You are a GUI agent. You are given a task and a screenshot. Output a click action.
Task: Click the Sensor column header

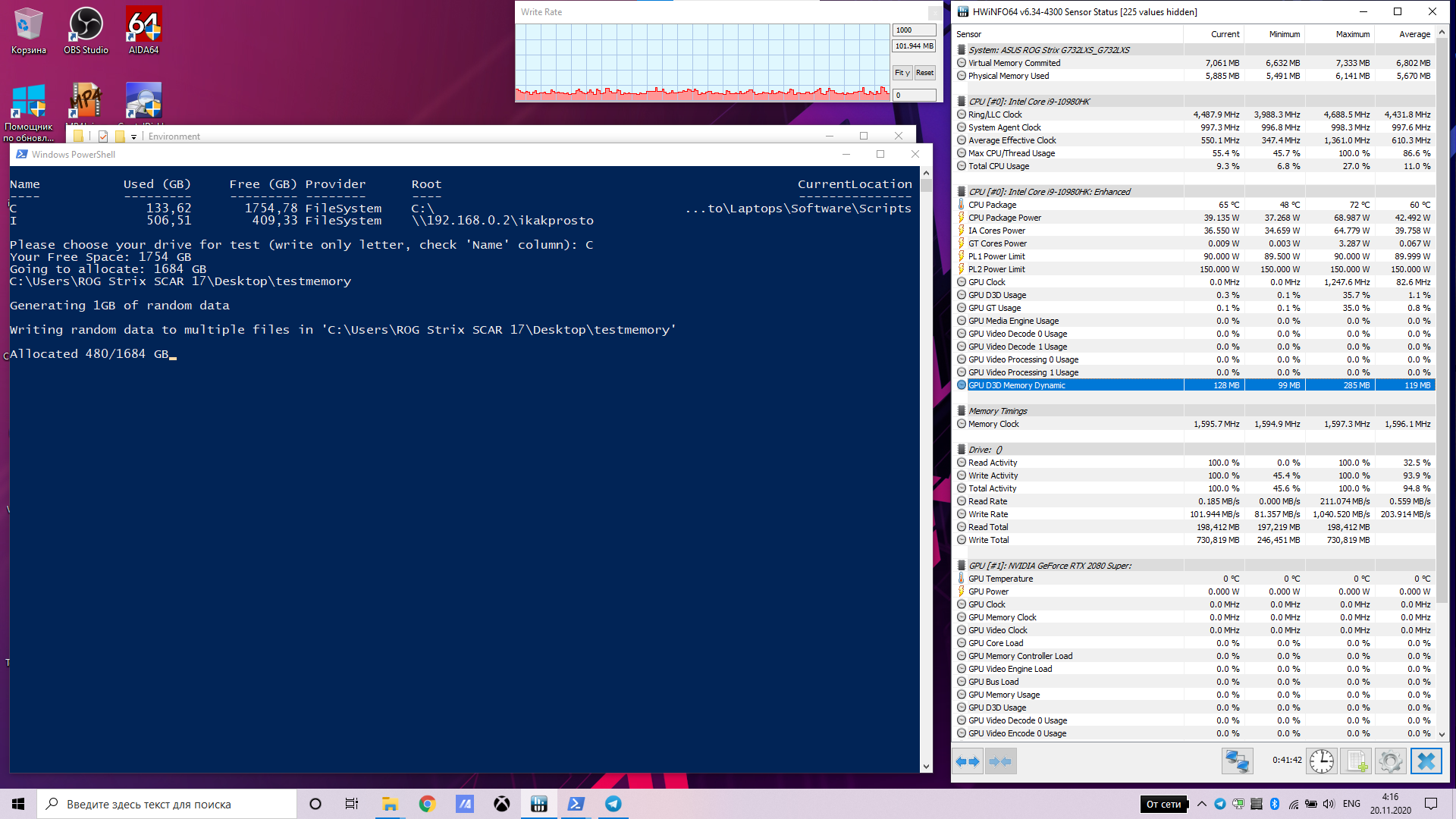(1067, 34)
